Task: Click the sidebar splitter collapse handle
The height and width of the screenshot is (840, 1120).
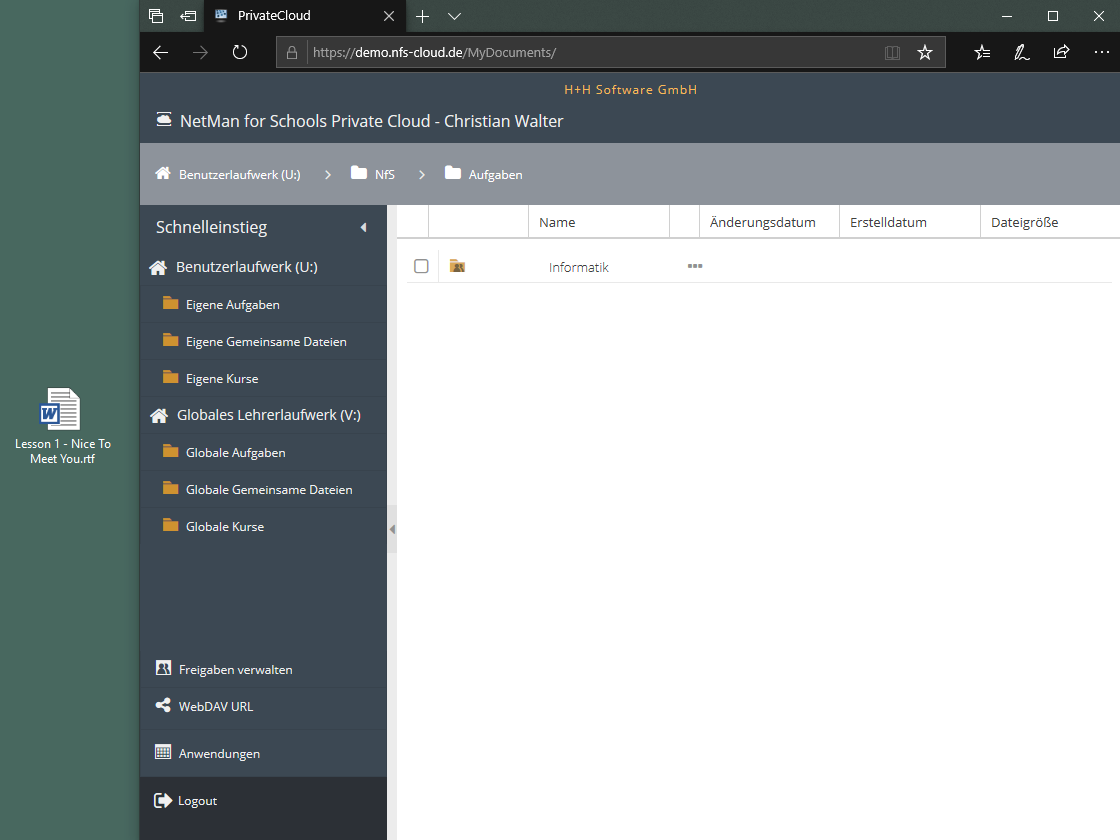Action: click(x=392, y=529)
